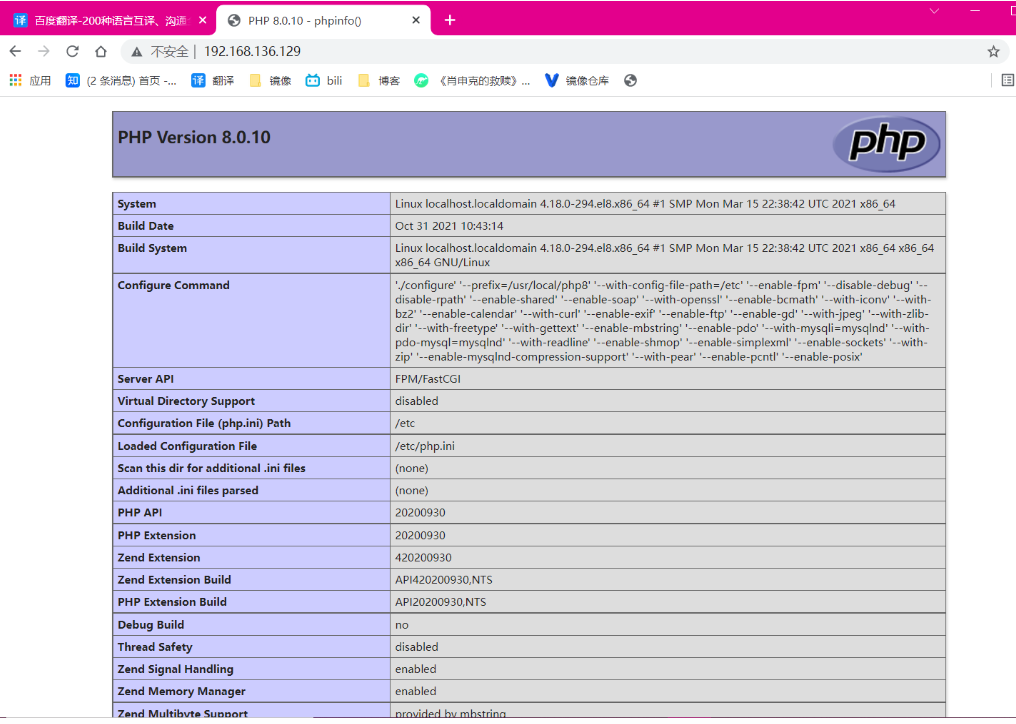
Task: Click the System row label
Action: 137,204
